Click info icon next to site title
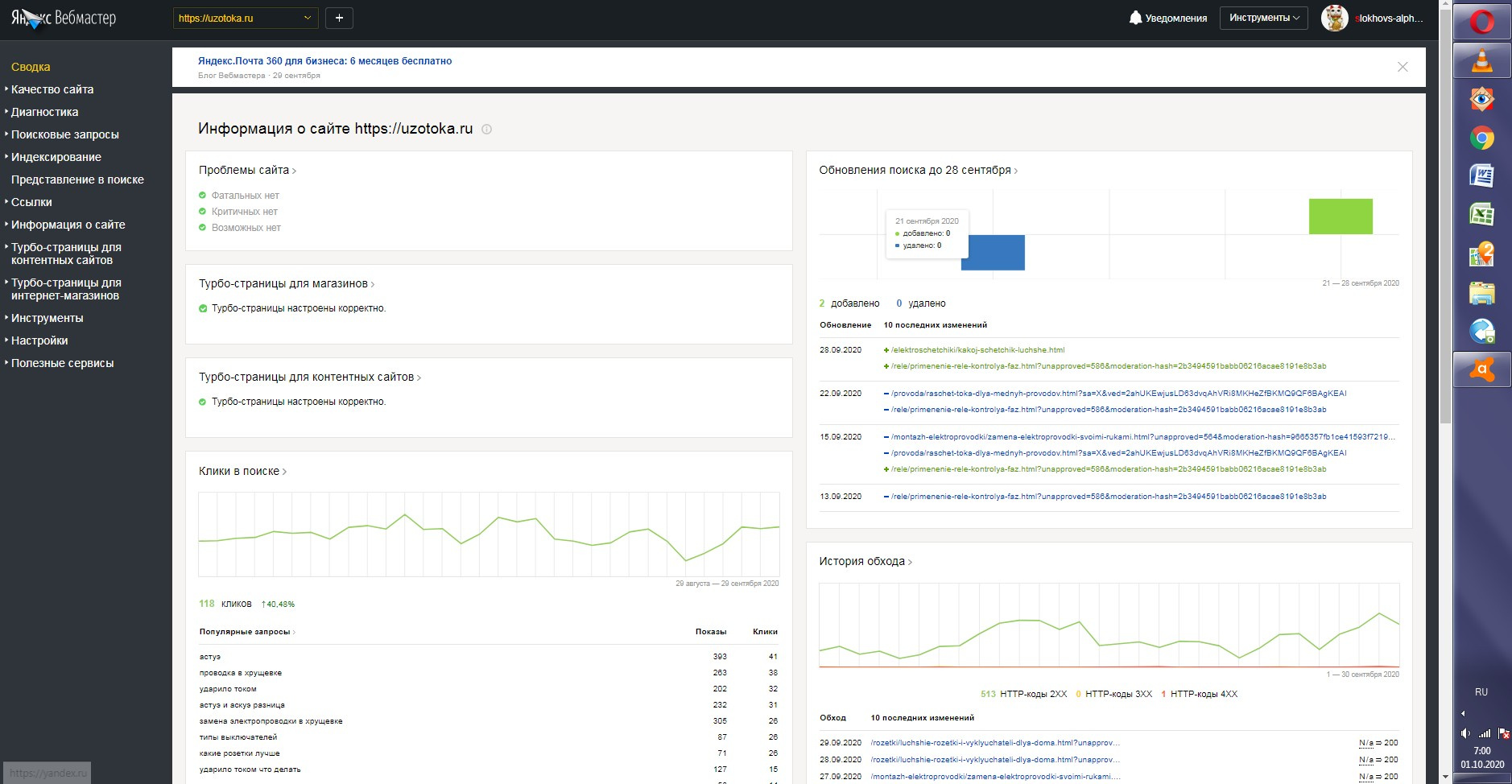 (486, 130)
